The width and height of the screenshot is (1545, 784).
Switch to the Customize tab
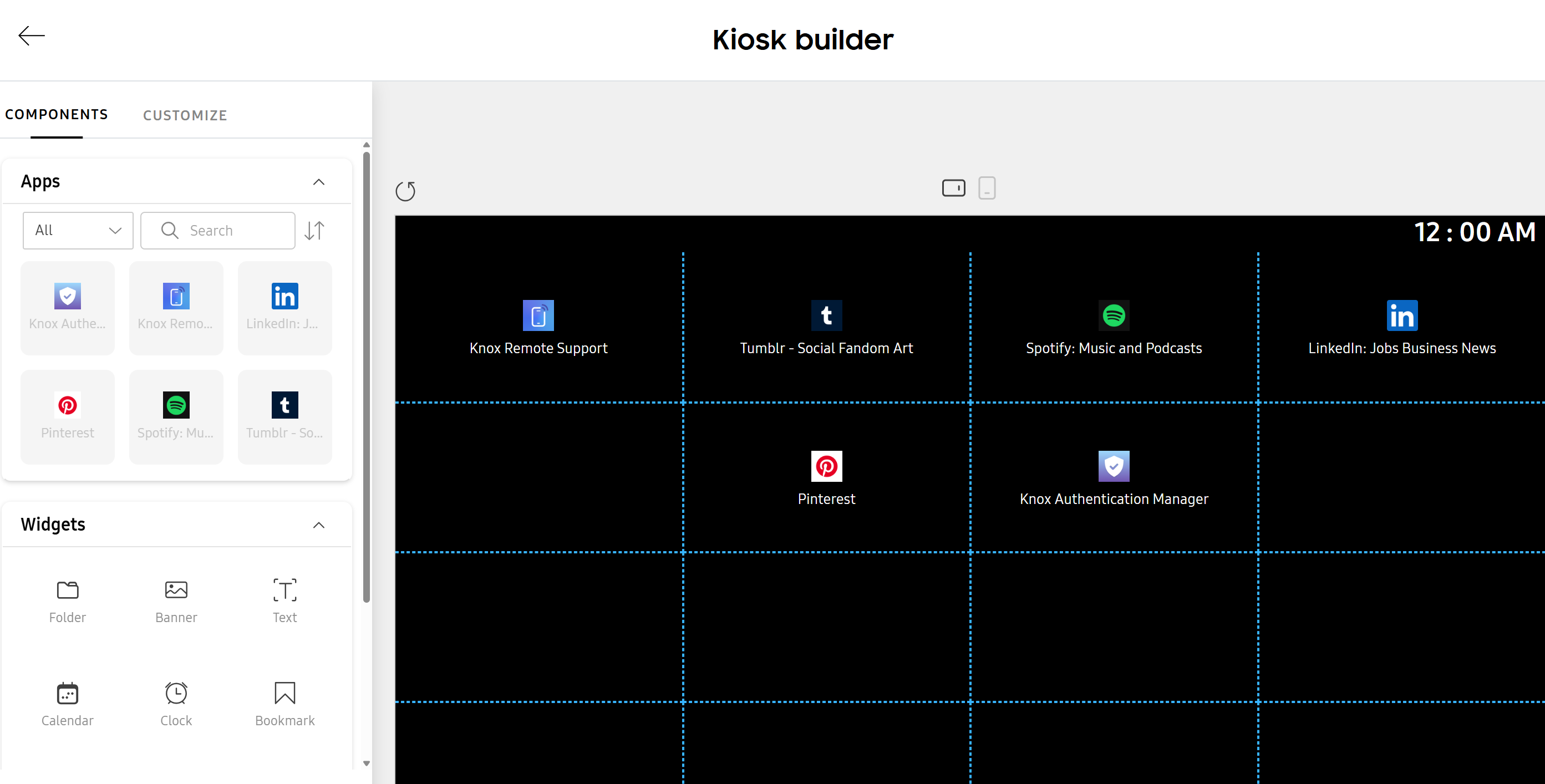tap(185, 115)
